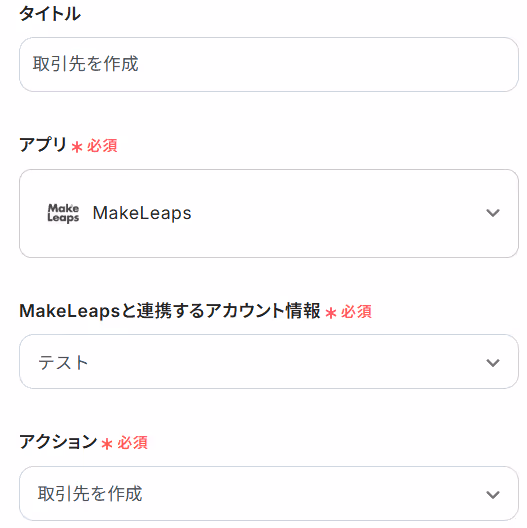Screen dimensions: 527x528
Task: Click the red asterisk next to アクション
Action: (x=107, y=444)
